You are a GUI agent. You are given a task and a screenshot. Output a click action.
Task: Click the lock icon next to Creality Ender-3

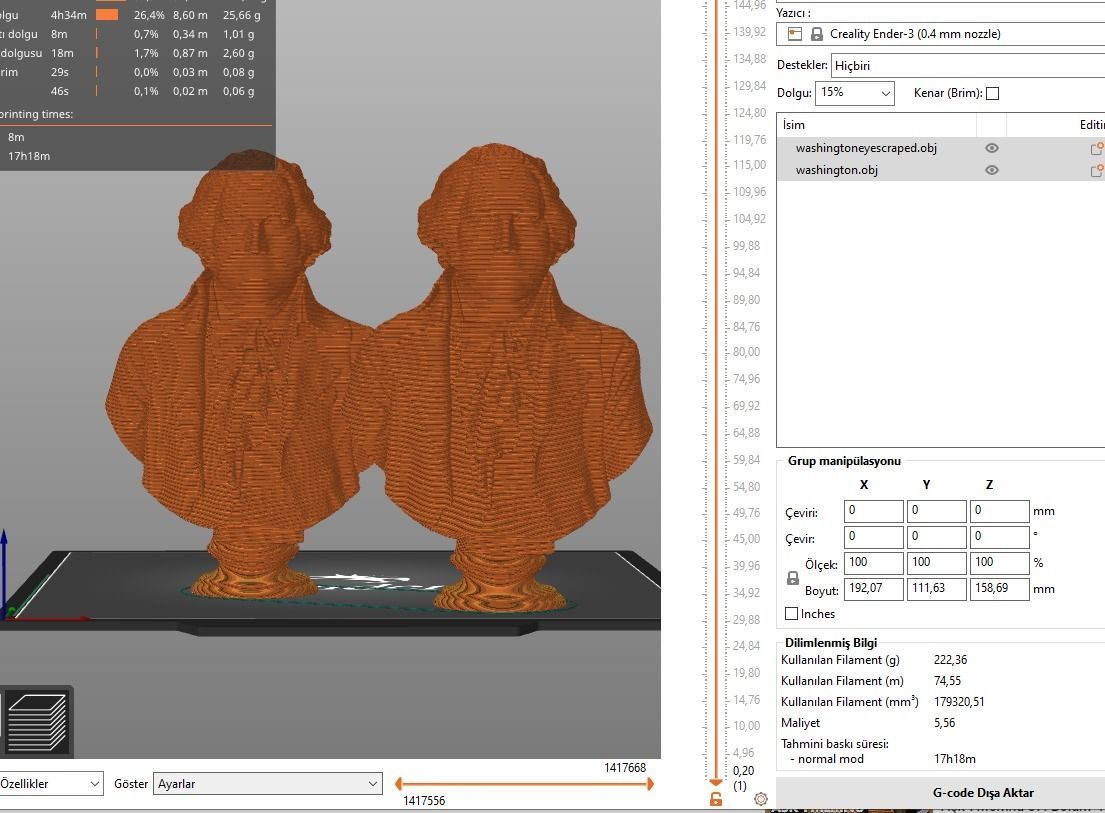coord(817,34)
